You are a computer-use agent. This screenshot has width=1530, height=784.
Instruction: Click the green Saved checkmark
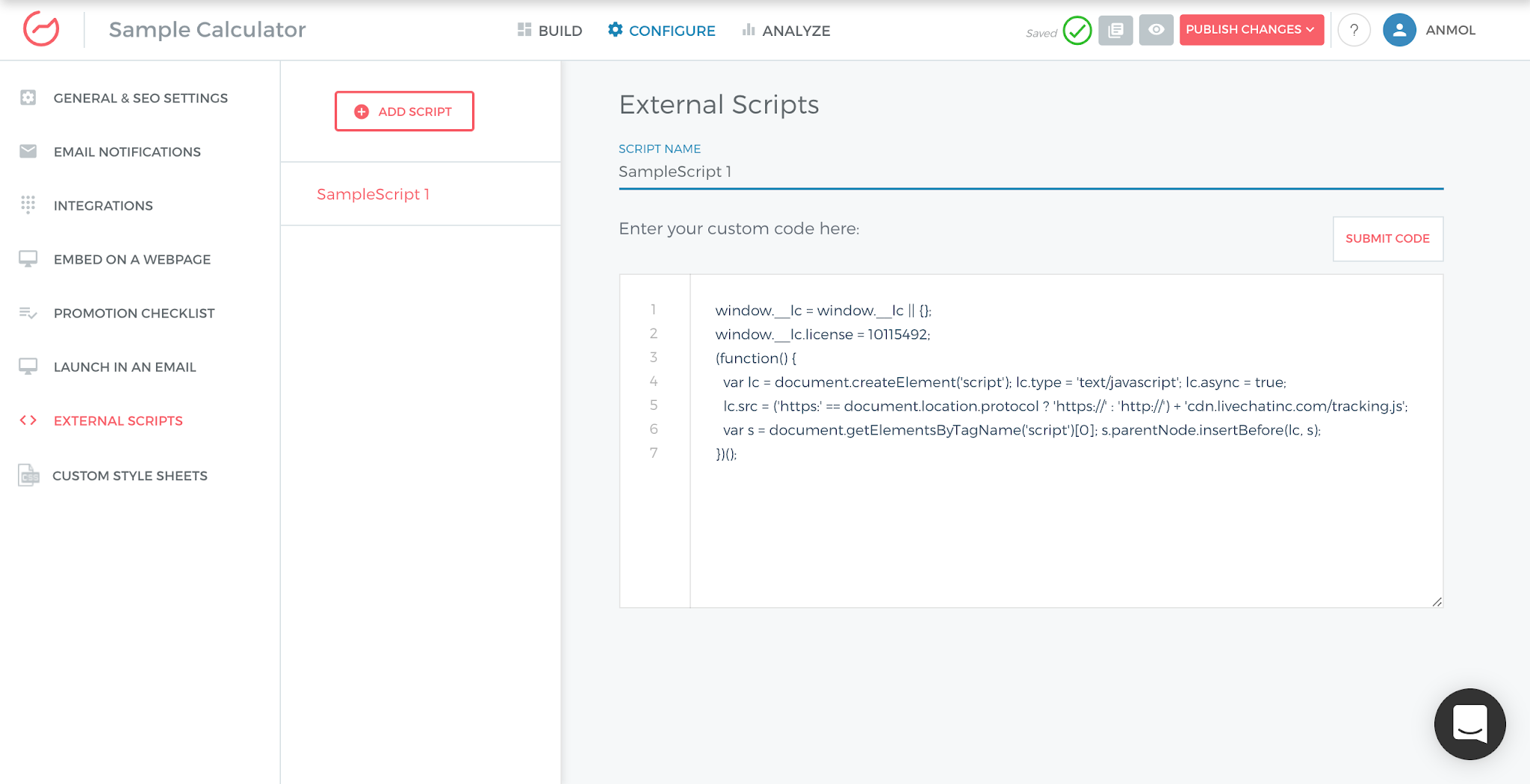pyautogui.click(x=1077, y=31)
